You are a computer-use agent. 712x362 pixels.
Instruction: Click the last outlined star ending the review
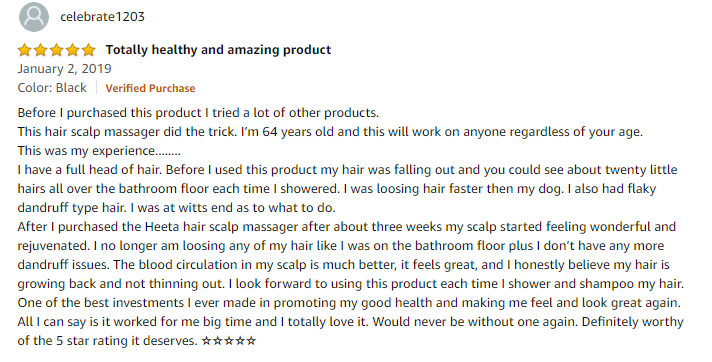tap(251, 340)
